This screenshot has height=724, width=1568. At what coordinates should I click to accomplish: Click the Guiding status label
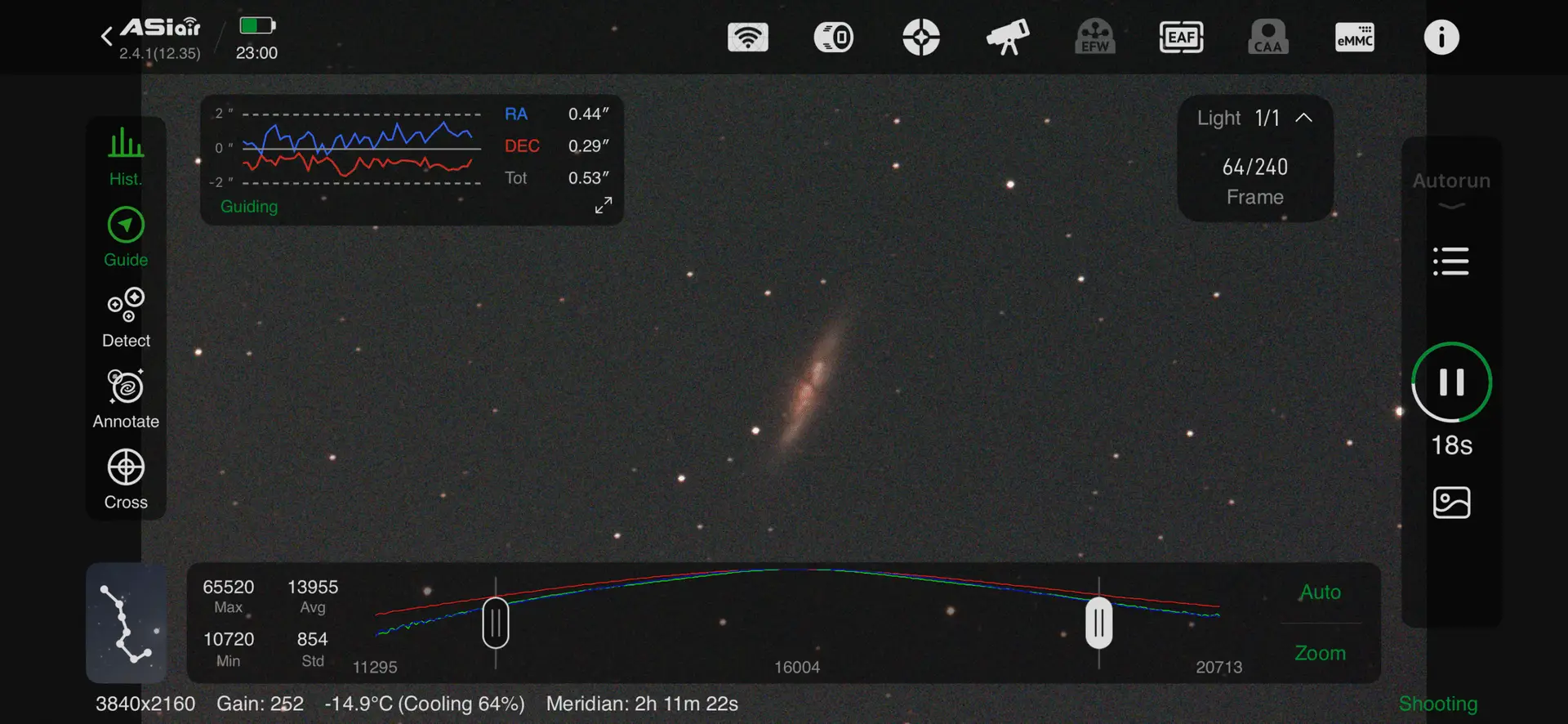(x=249, y=207)
